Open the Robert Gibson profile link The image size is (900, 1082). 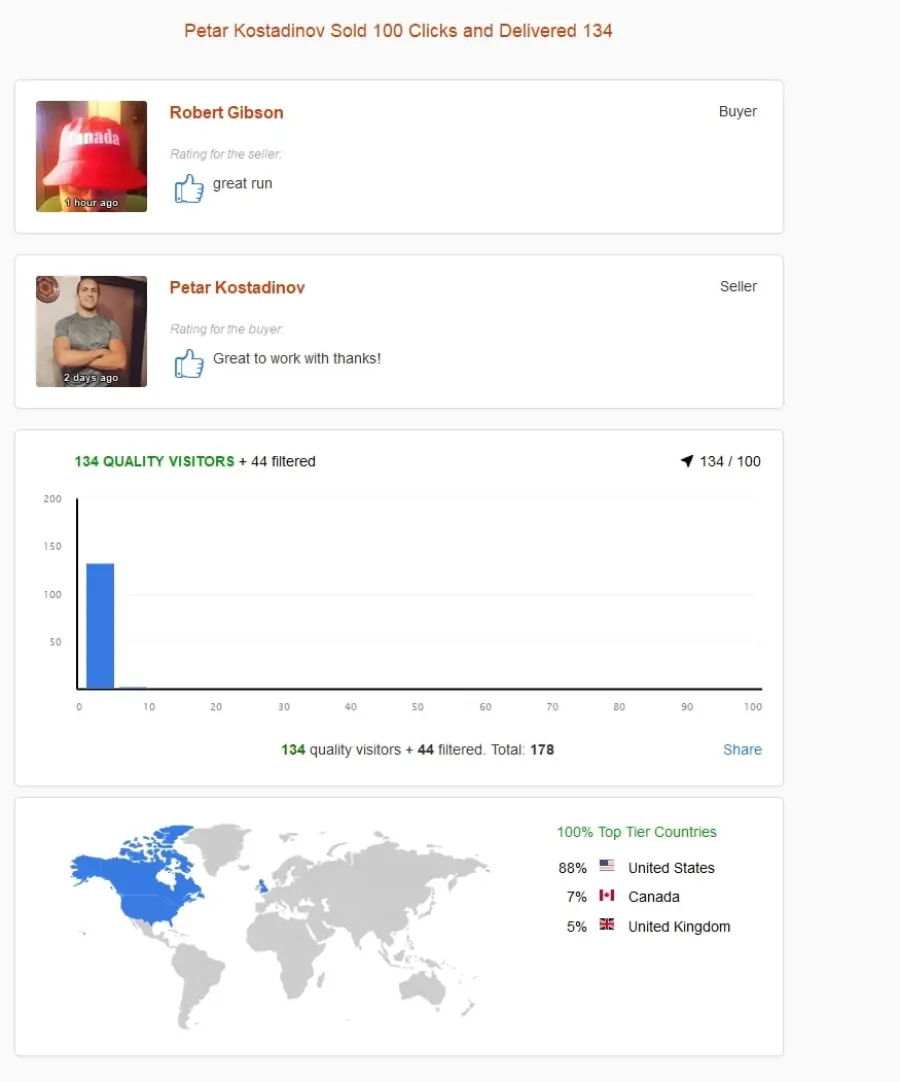coord(226,112)
